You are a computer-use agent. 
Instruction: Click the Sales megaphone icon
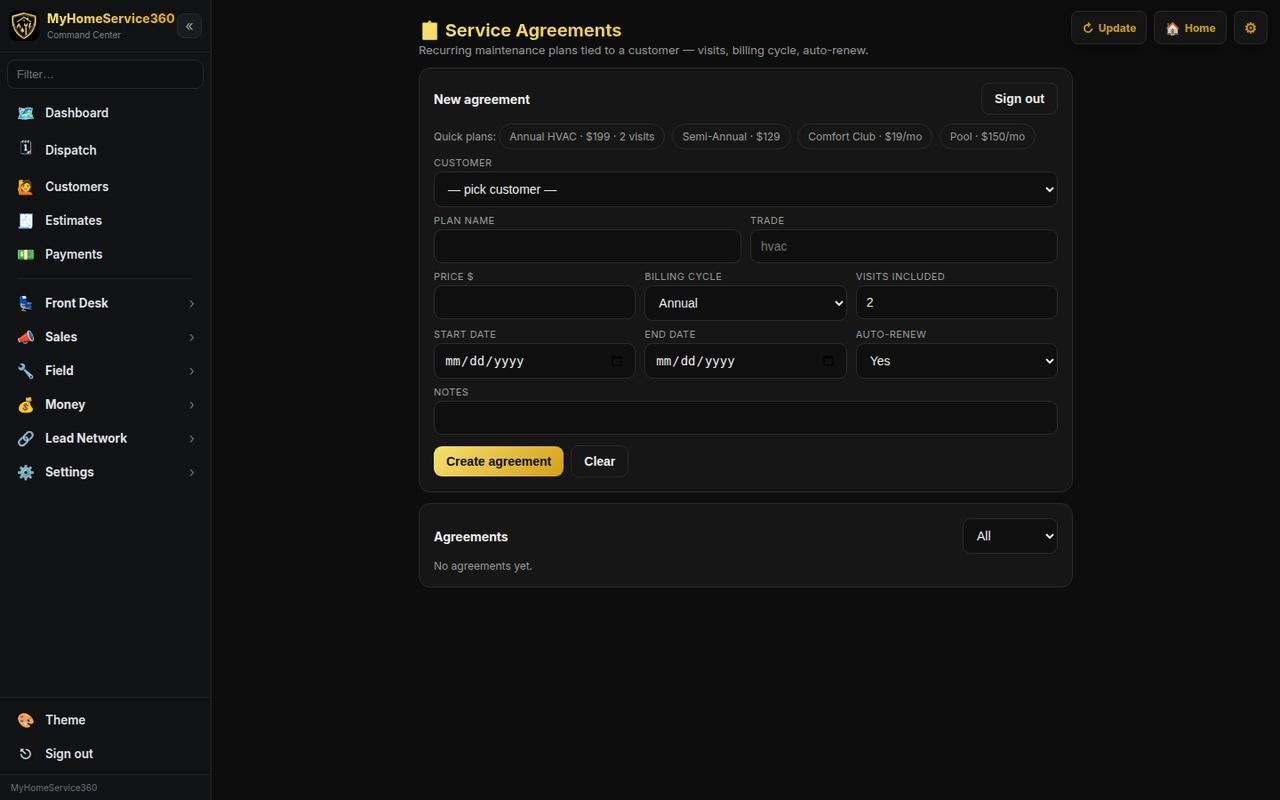tap(26, 337)
